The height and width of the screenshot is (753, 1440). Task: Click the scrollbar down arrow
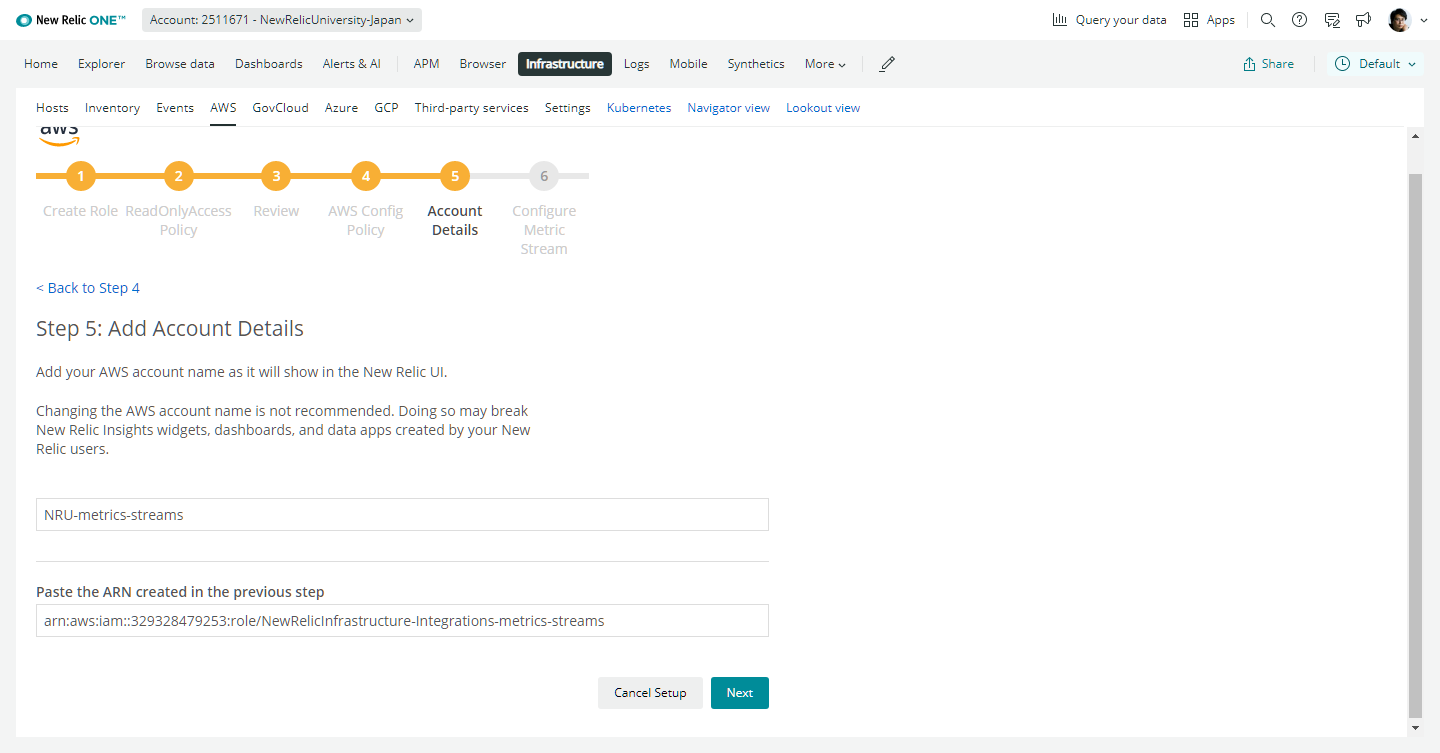(x=1415, y=729)
